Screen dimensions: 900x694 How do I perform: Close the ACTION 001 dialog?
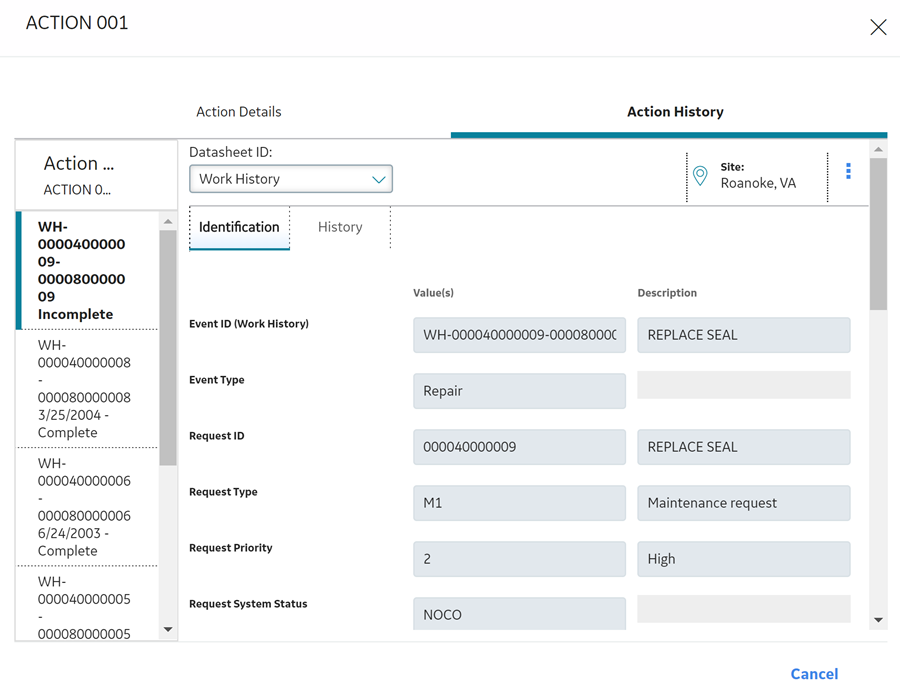(878, 27)
